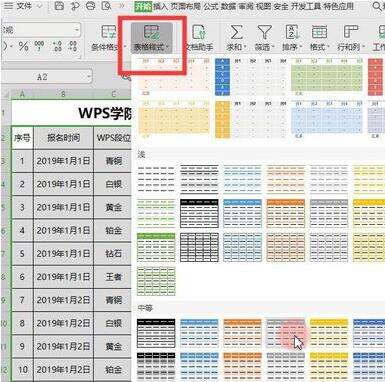Screen dimensions: 385x382
Task: Expand the 求和 dropdown arrow
Action: click(x=245, y=47)
